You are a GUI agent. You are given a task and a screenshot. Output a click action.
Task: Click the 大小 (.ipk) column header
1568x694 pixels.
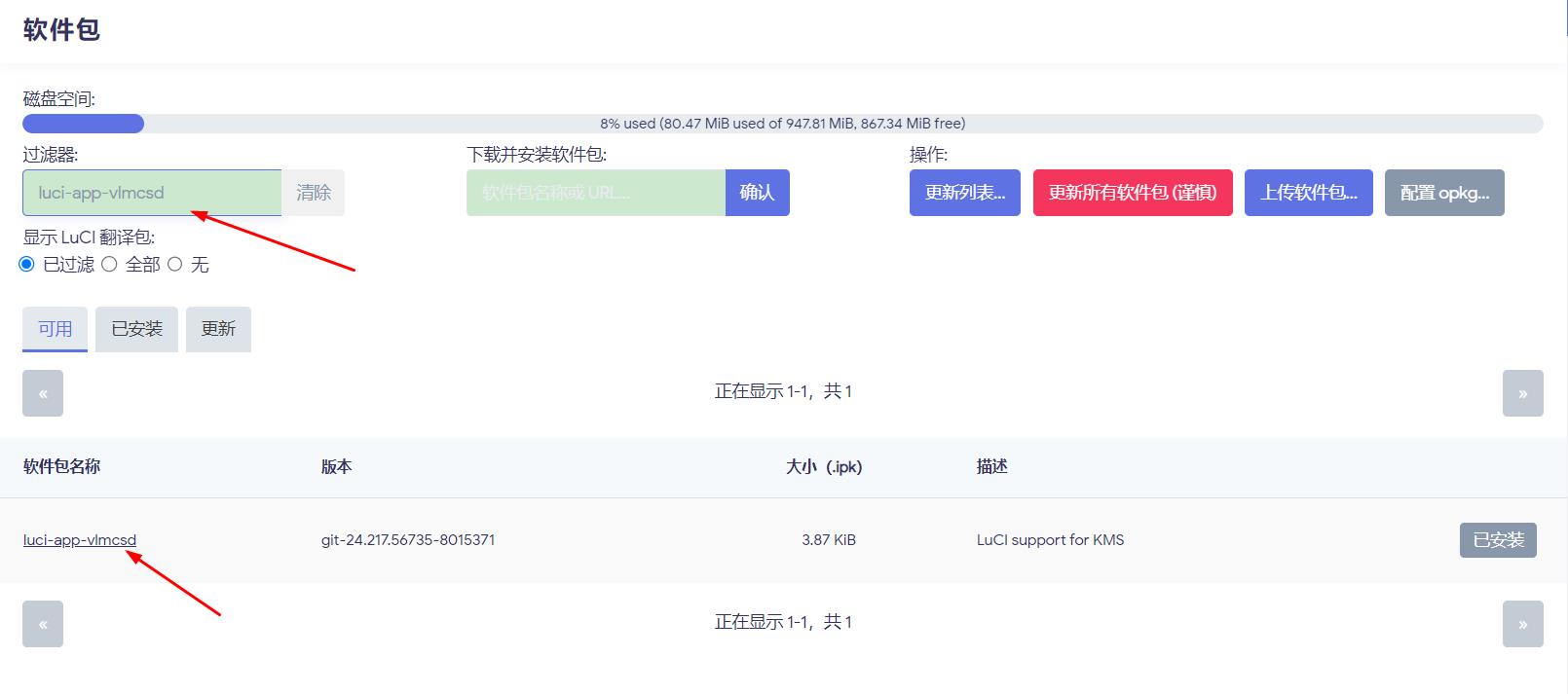824,466
